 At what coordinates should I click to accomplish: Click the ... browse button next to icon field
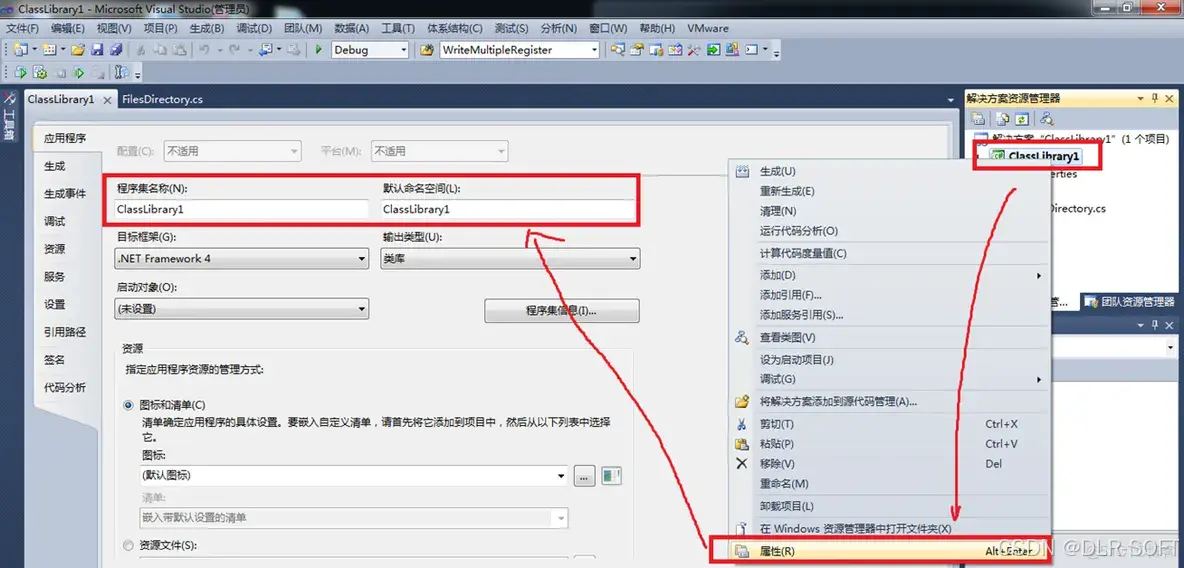(585, 476)
